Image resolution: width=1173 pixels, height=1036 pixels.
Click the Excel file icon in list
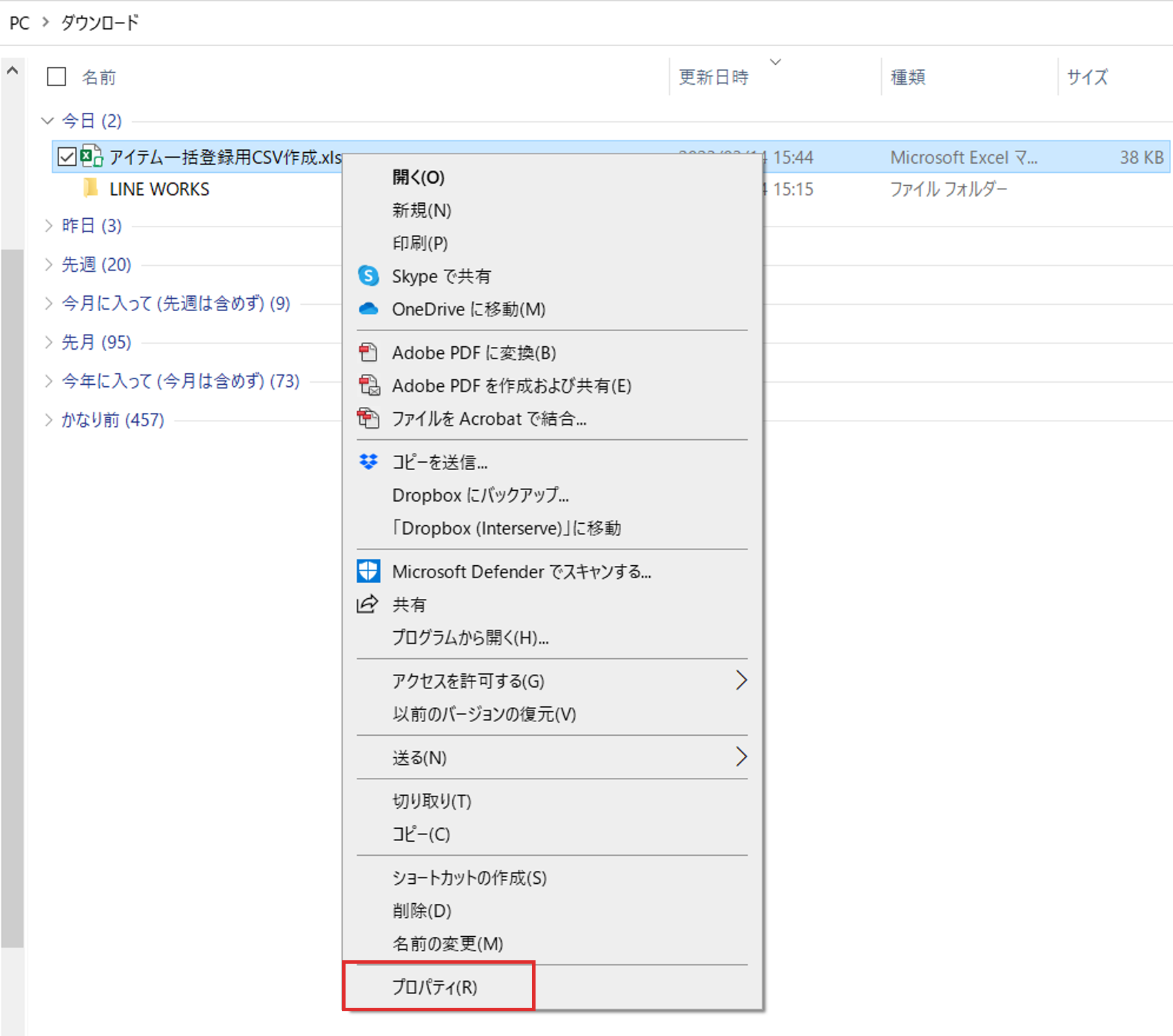(x=92, y=157)
